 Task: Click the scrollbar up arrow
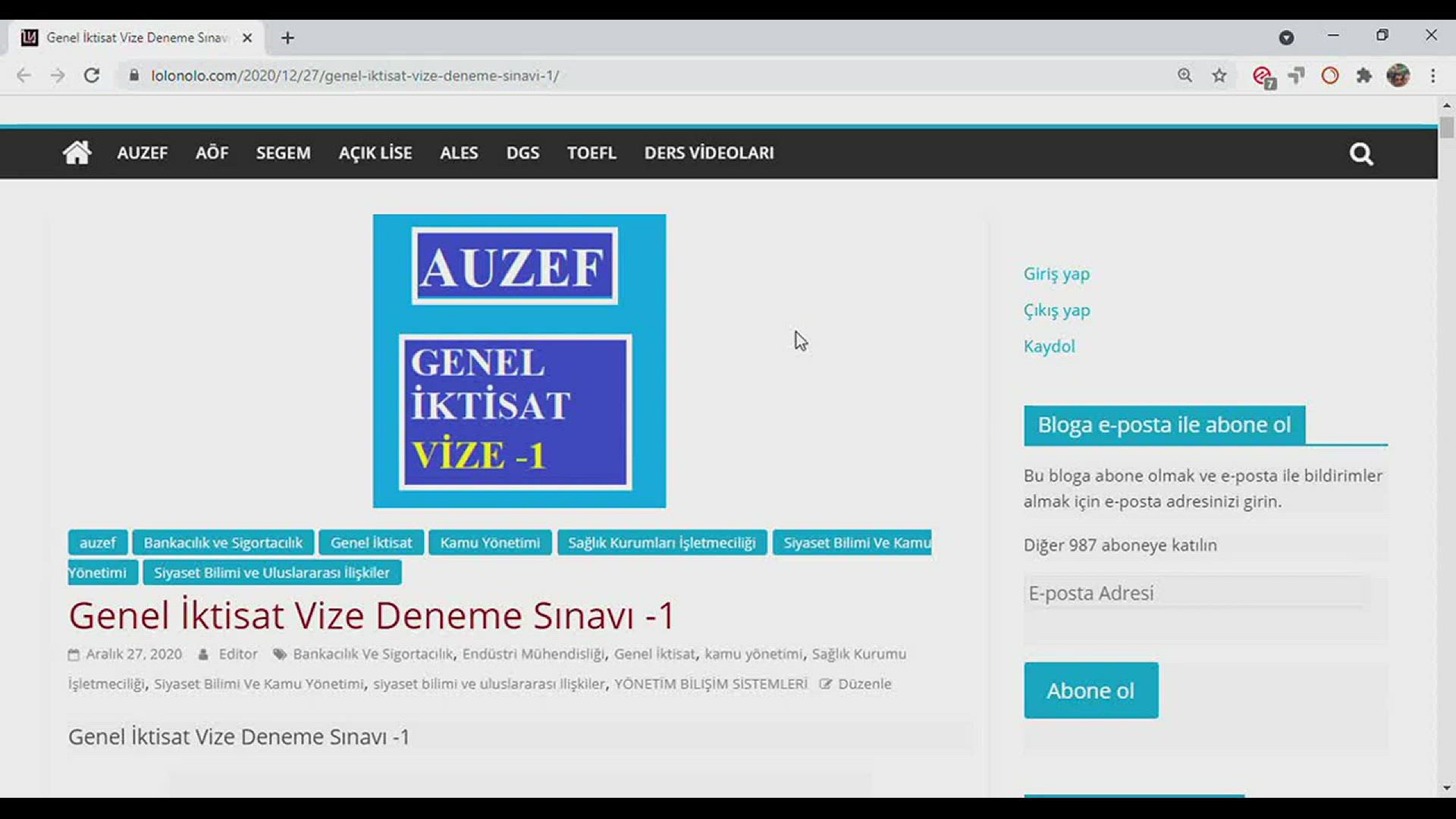click(x=1447, y=105)
